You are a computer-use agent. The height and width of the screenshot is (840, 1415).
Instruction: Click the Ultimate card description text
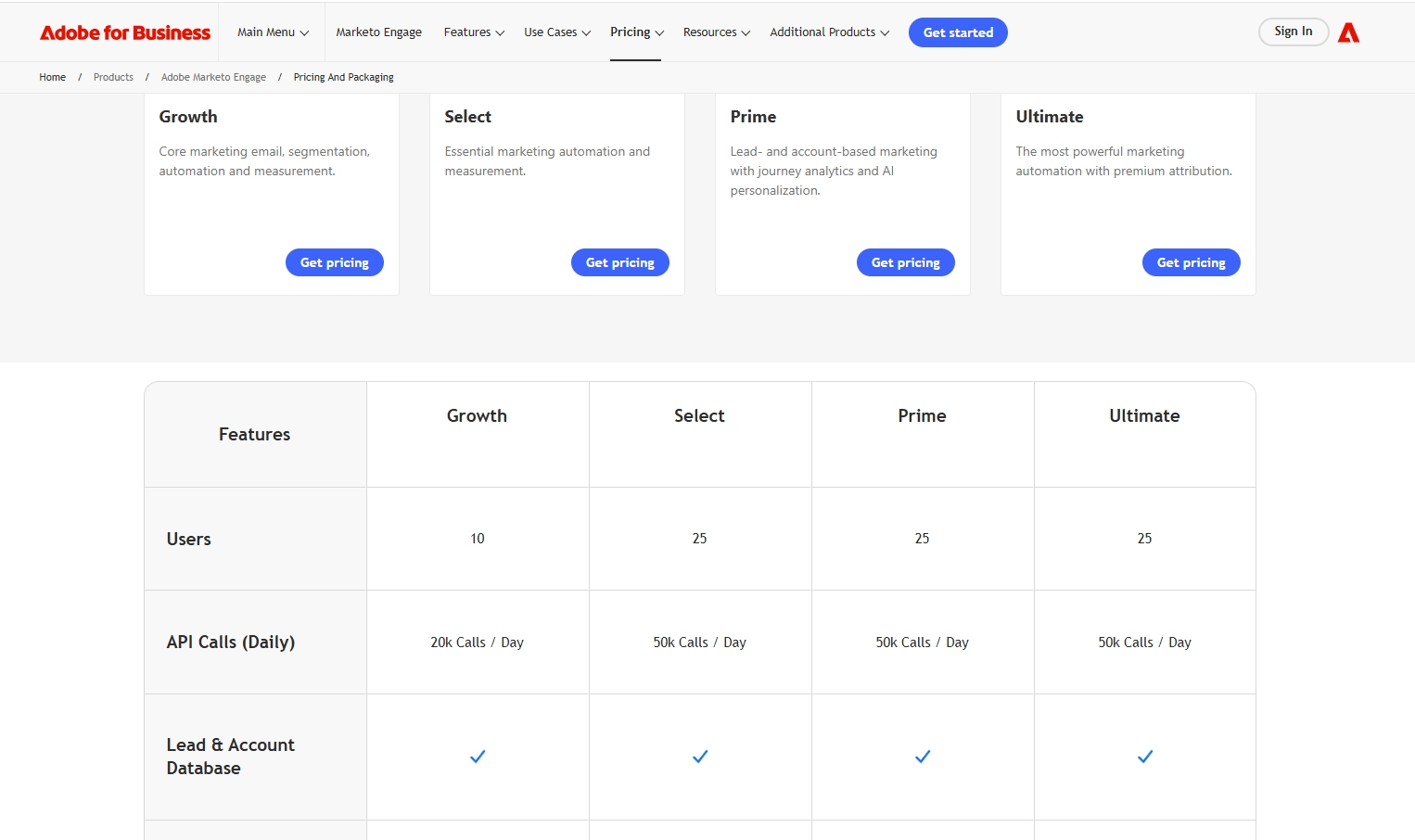[x=1124, y=161]
